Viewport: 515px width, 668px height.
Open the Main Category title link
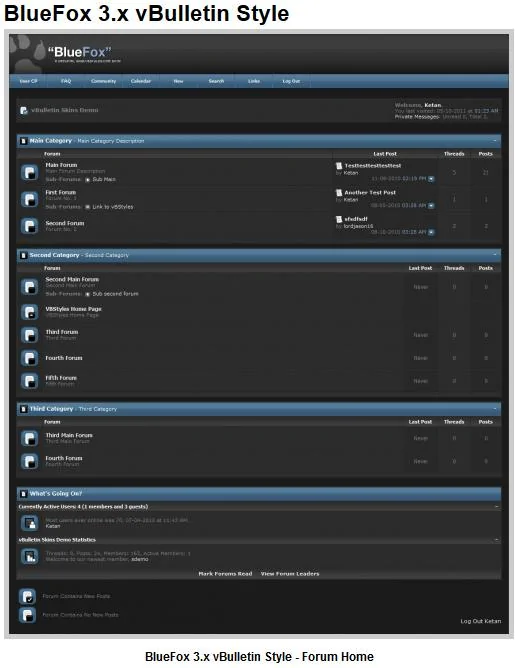coord(51,141)
